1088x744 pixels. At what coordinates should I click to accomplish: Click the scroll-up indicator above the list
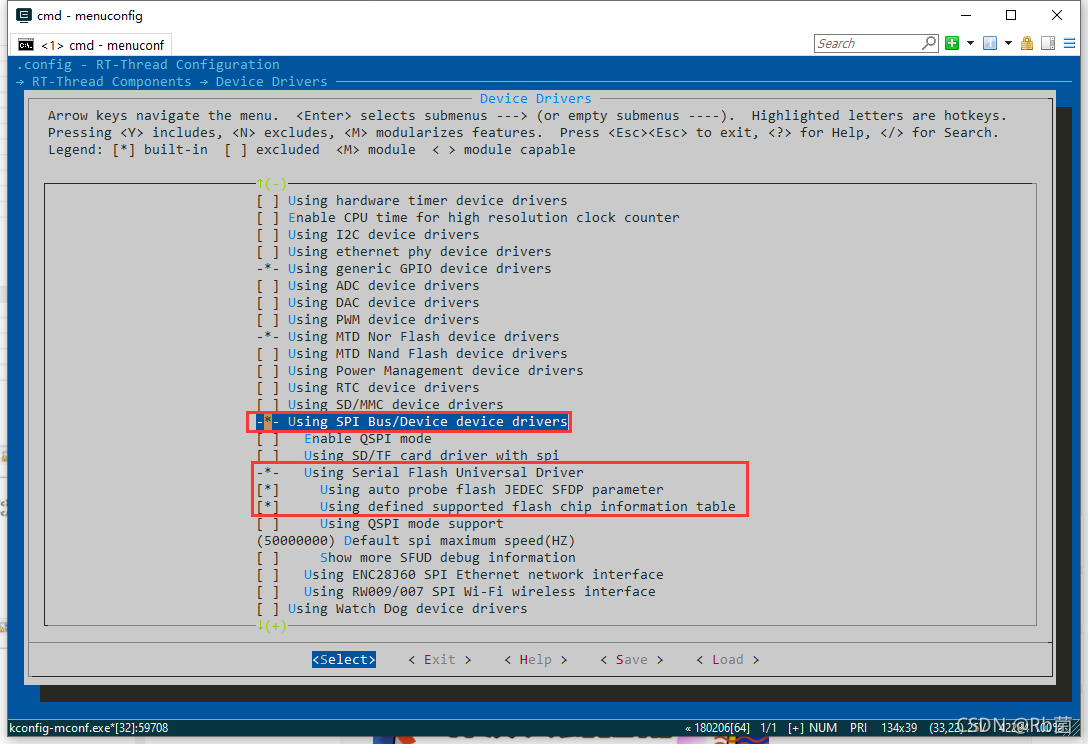click(271, 183)
